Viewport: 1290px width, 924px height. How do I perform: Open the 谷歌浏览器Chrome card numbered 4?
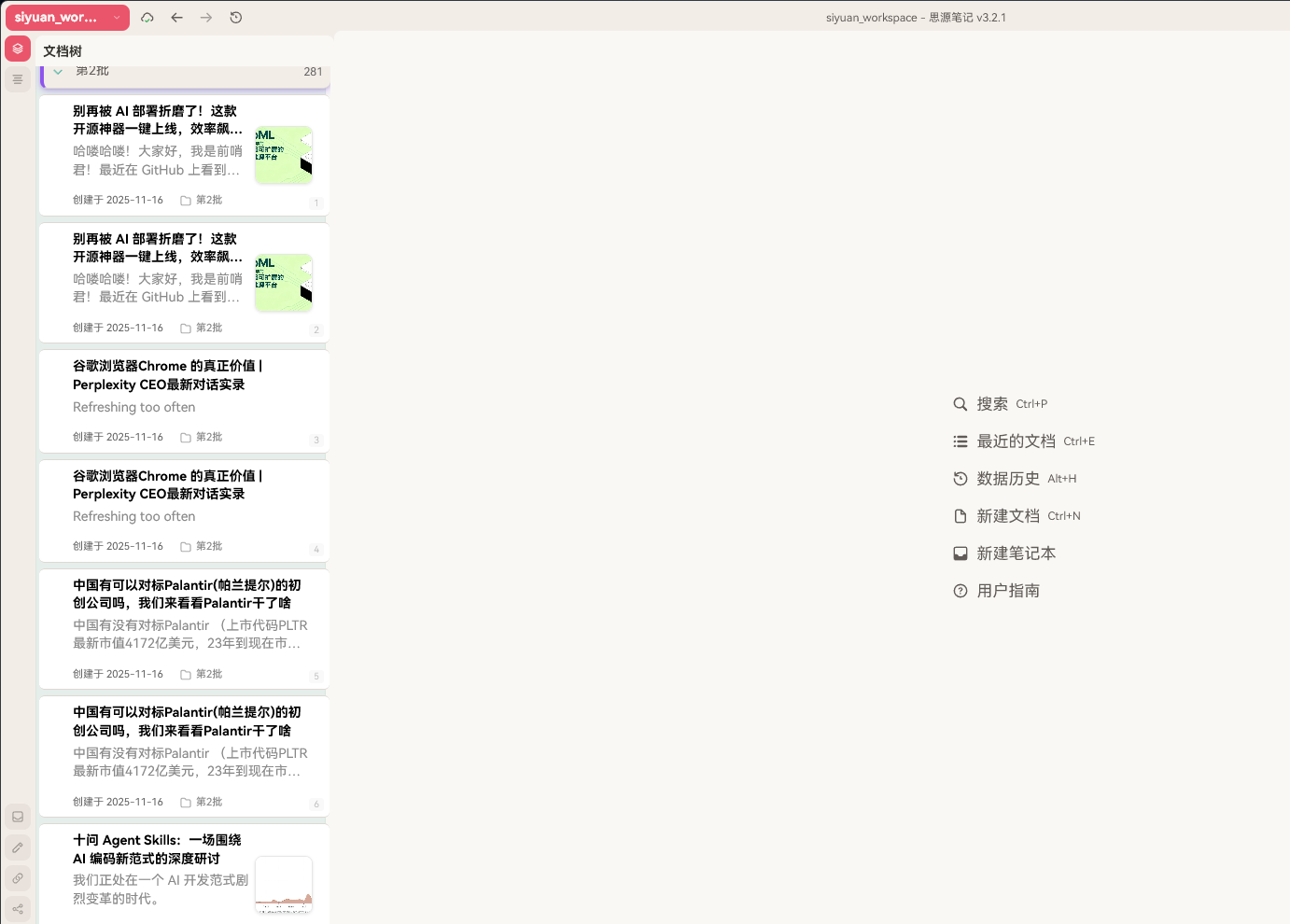[x=184, y=511]
